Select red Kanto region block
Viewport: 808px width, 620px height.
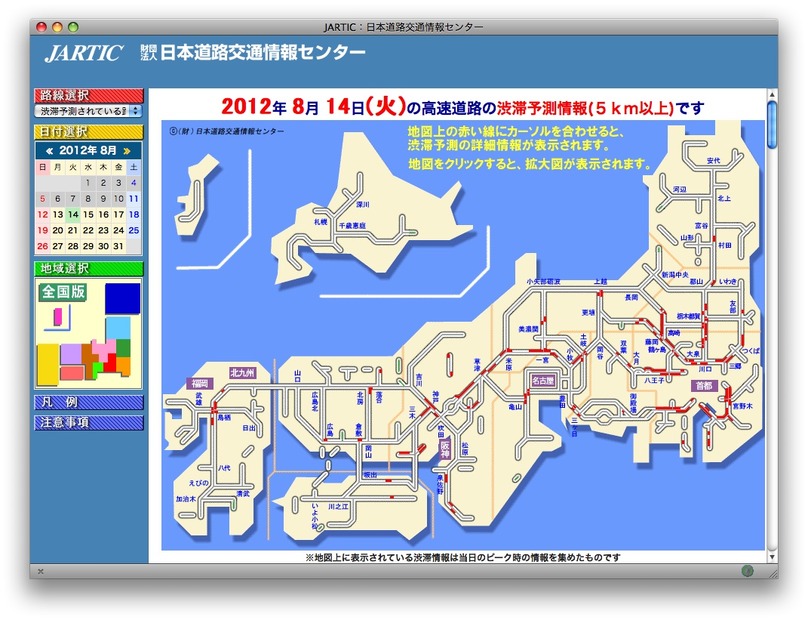point(111,364)
